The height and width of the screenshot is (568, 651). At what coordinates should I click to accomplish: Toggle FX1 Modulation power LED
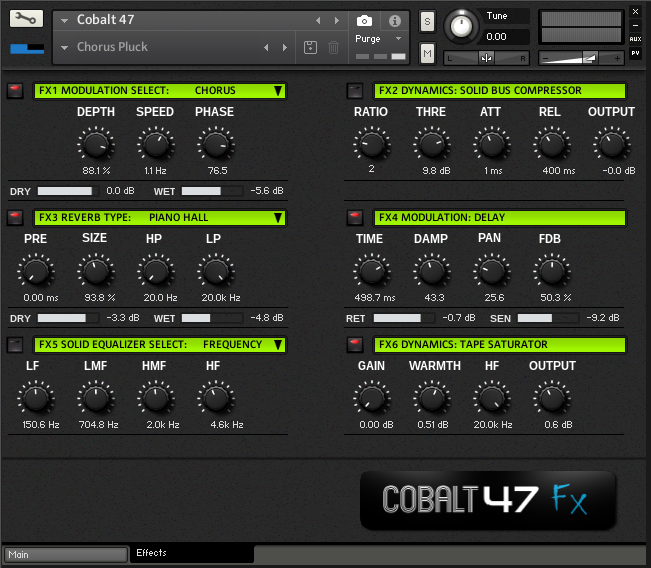tap(15, 90)
